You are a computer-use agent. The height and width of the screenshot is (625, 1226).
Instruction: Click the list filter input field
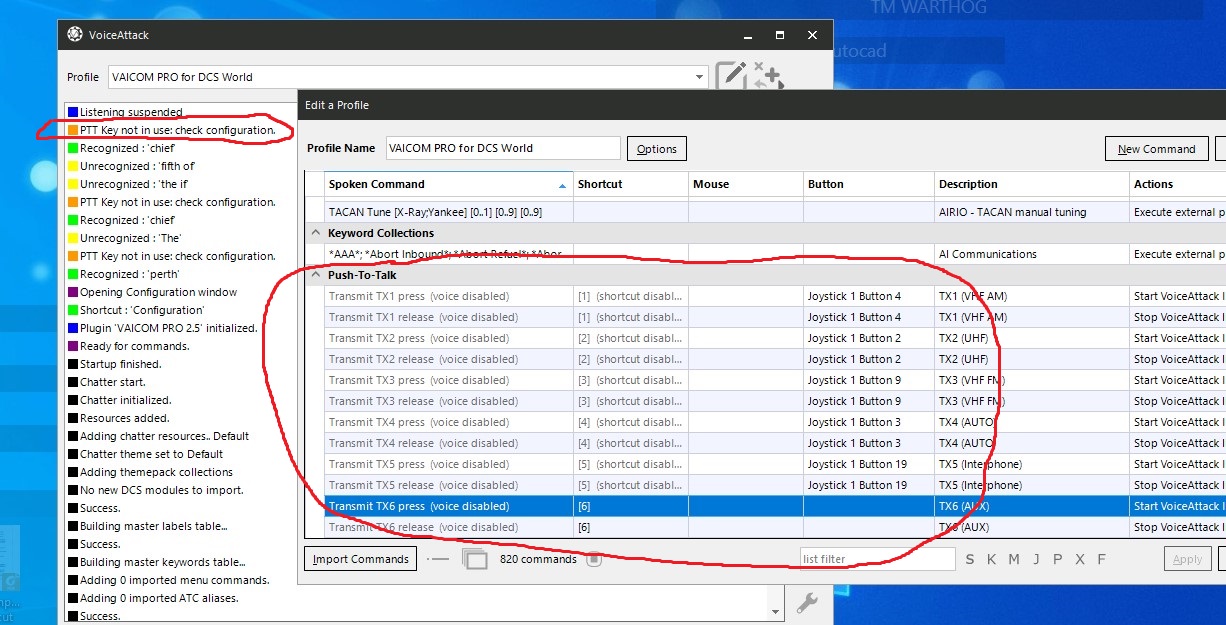(877, 559)
